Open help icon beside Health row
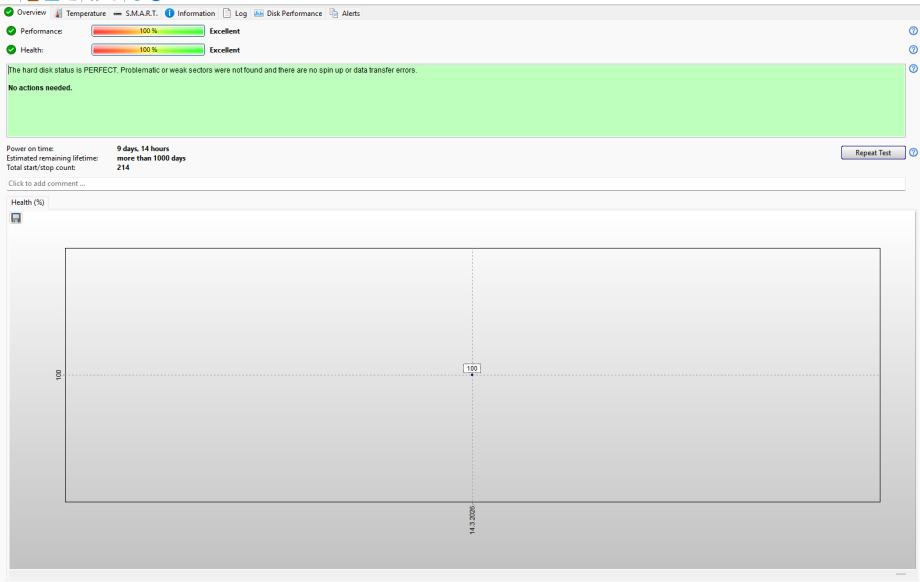This screenshot has height=582, width=920. pyautogui.click(x=913, y=50)
